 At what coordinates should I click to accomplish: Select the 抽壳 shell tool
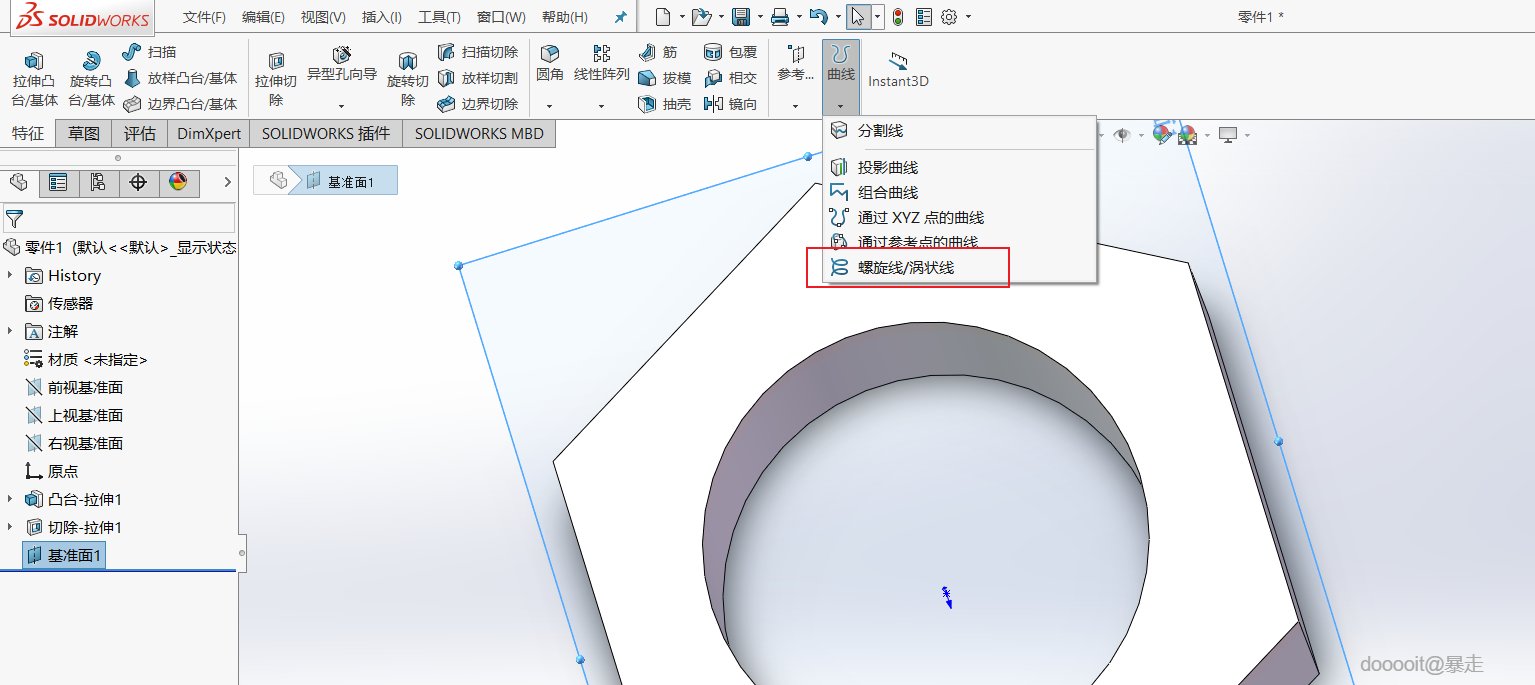(665, 104)
